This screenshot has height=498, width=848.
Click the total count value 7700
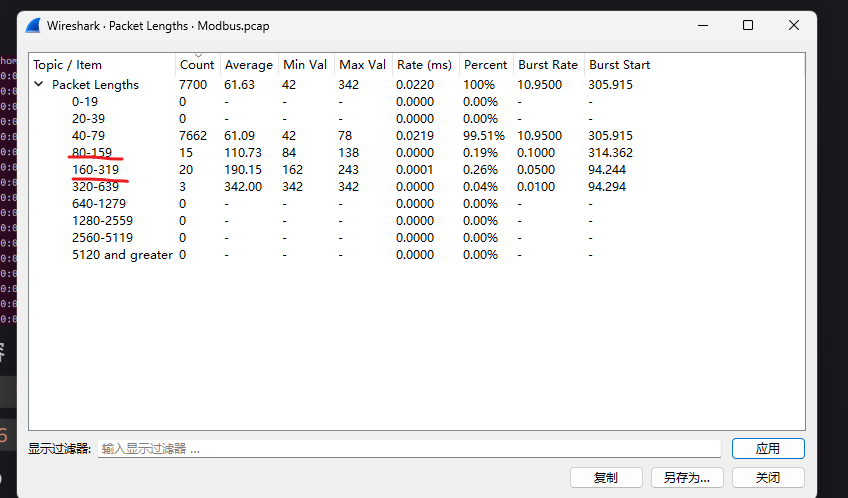coord(193,85)
